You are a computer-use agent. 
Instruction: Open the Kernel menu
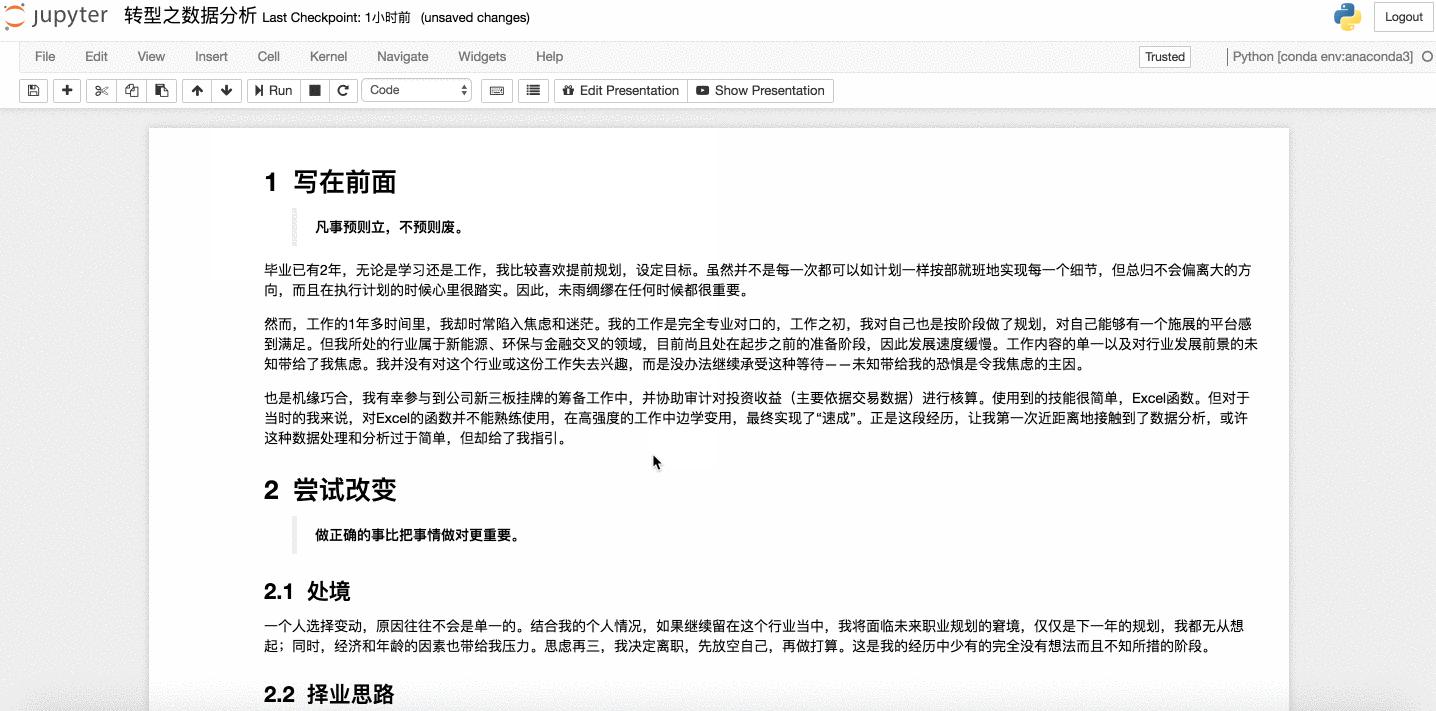[x=328, y=56]
